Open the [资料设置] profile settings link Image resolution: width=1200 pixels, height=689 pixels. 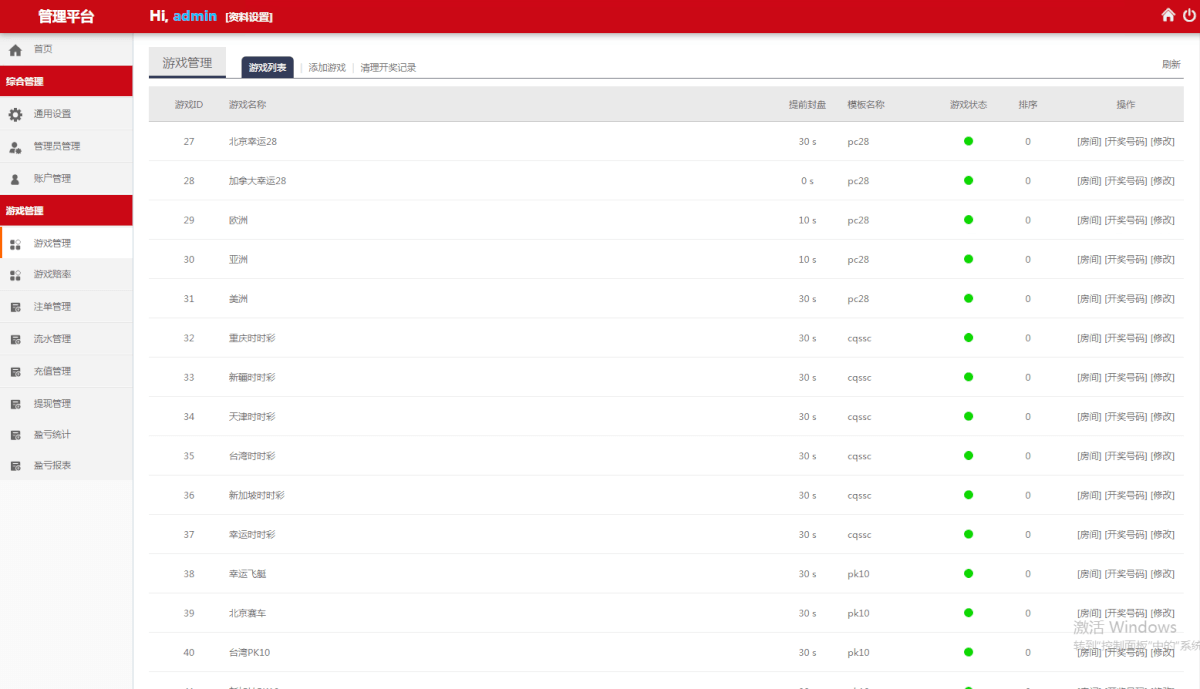(249, 17)
